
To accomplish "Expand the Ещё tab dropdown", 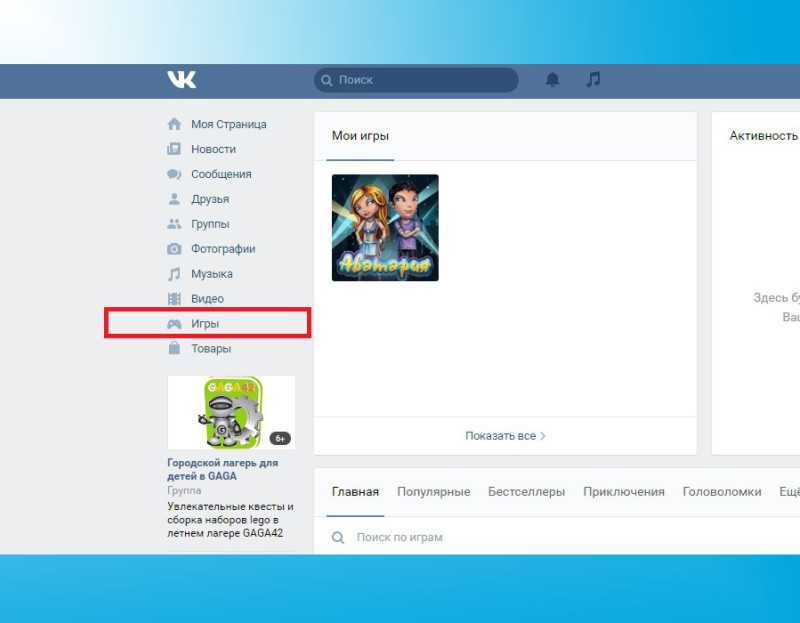I will 789,492.
